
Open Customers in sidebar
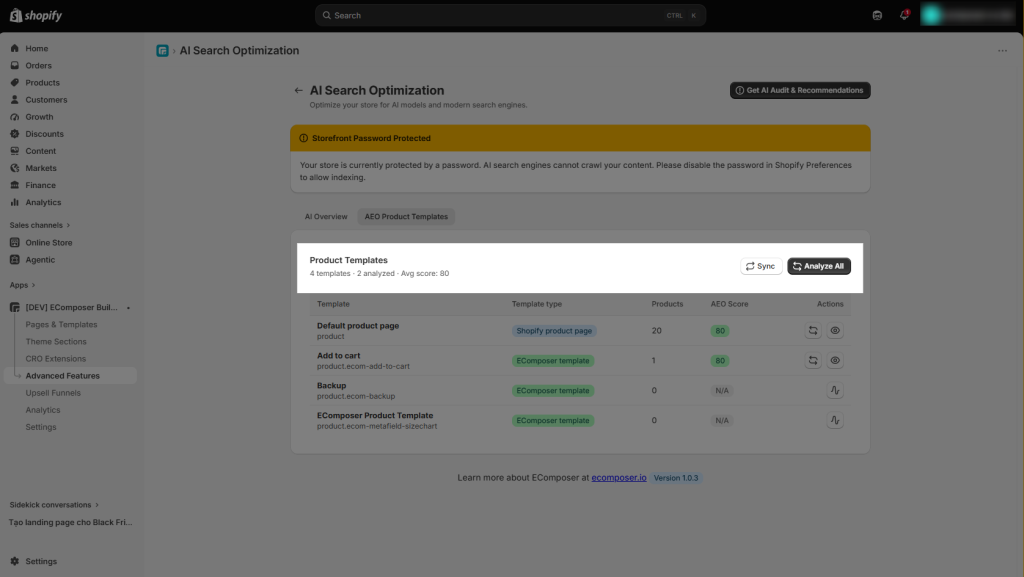point(46,100)
